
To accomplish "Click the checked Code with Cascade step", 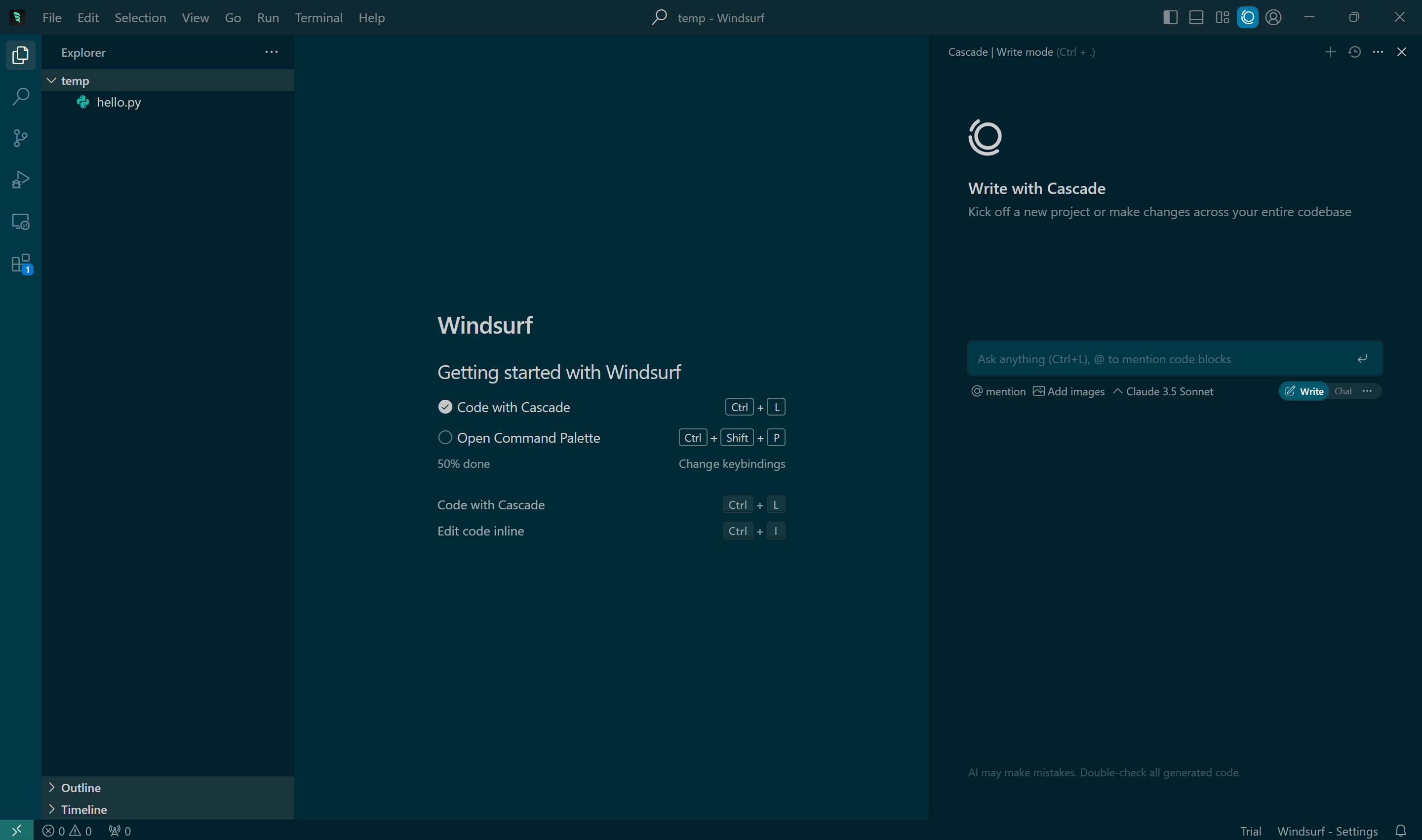I will point(611,407).
